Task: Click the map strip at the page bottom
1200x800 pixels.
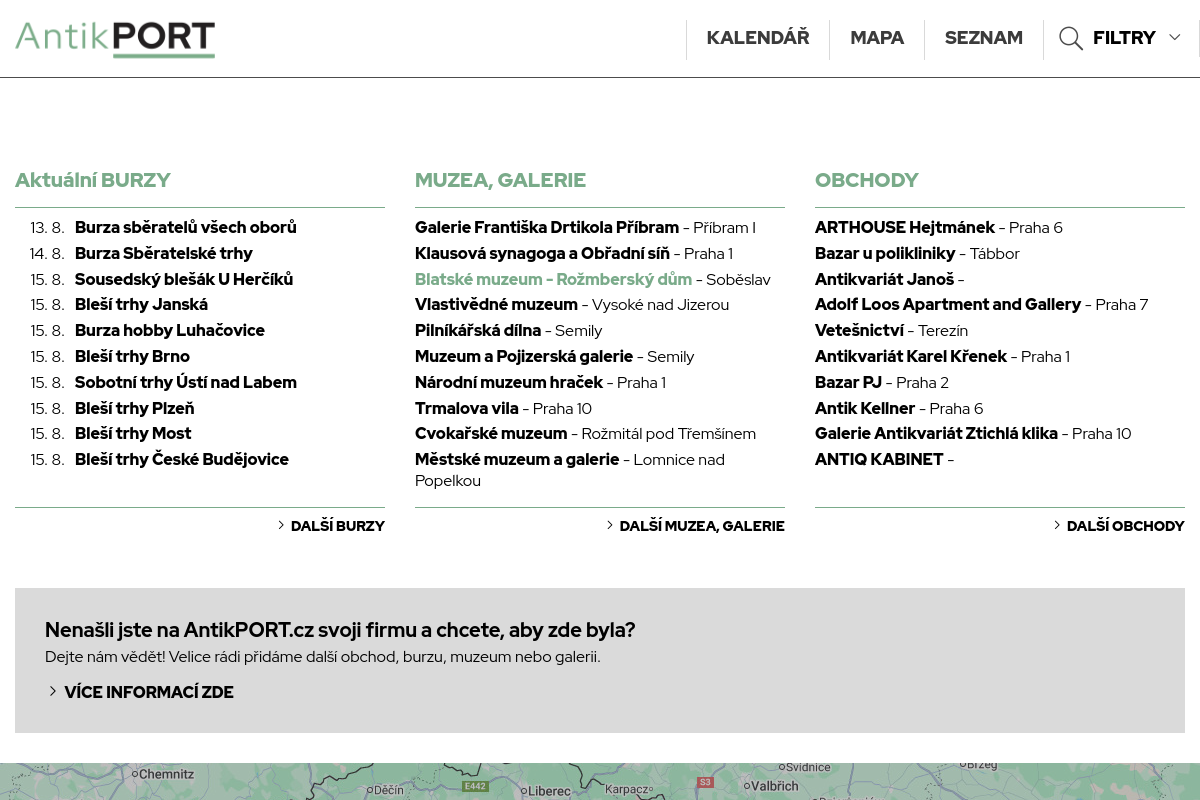Action: [600, 781]
